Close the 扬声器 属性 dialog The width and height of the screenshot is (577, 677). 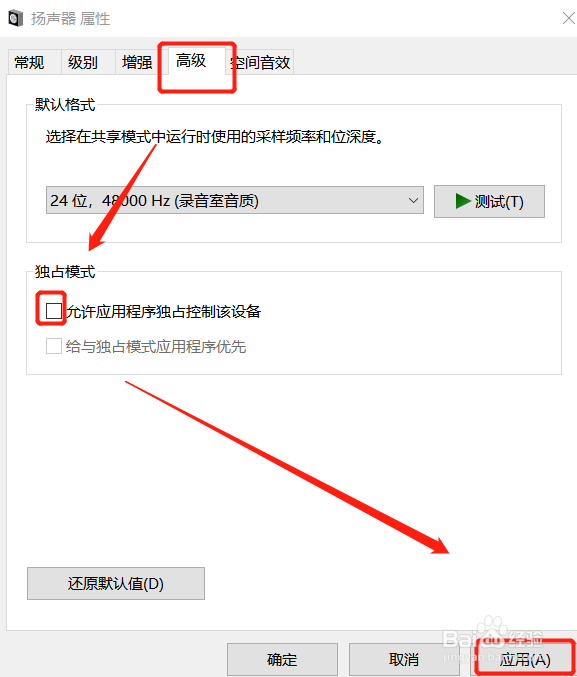click(x=569, y=18)
